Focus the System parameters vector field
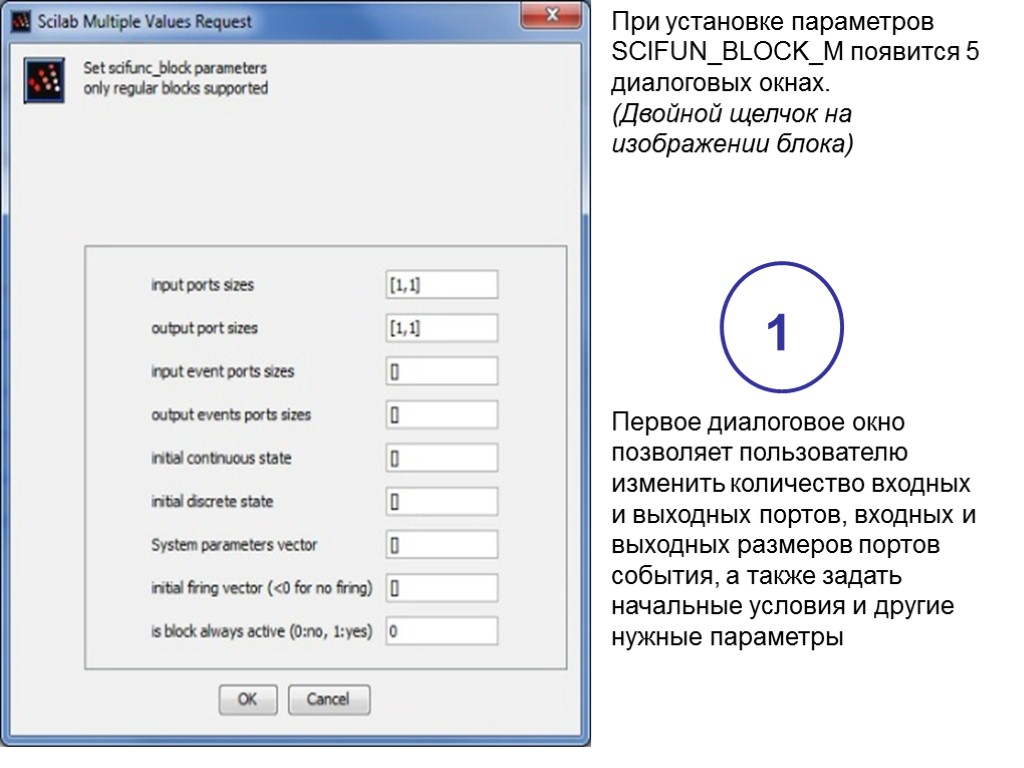Screen dimensions: 1024x768 [x=441, y=545]
